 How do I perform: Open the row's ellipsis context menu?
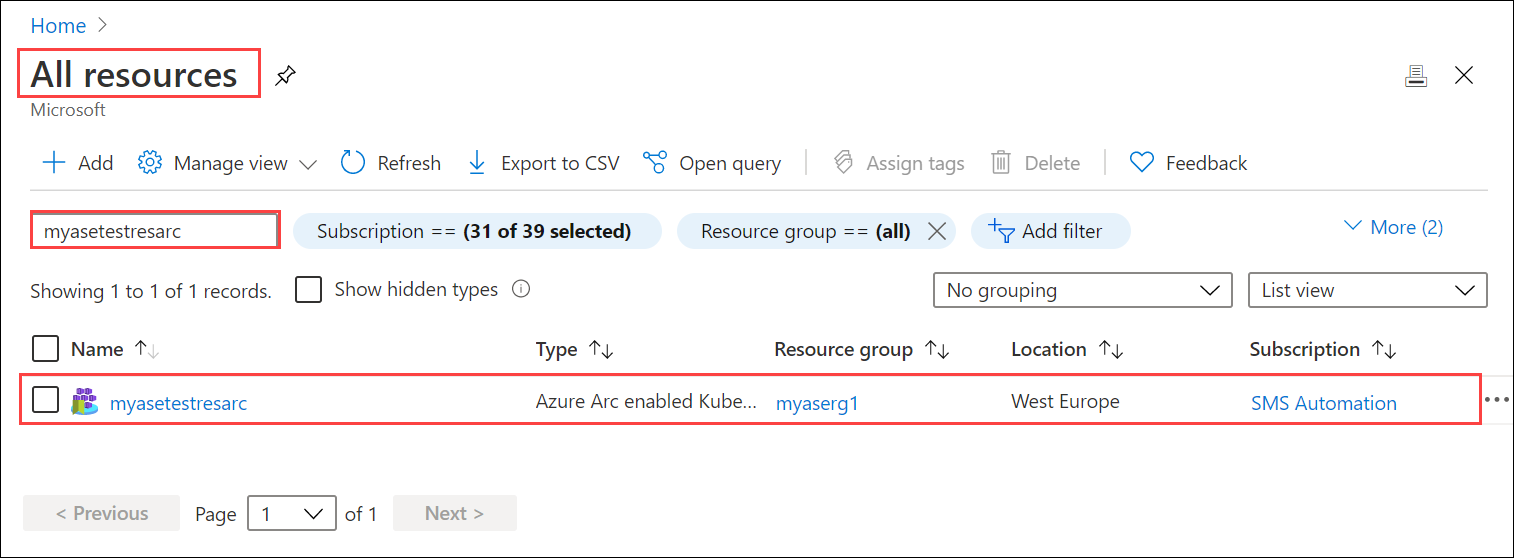[x=1497, y=399]
